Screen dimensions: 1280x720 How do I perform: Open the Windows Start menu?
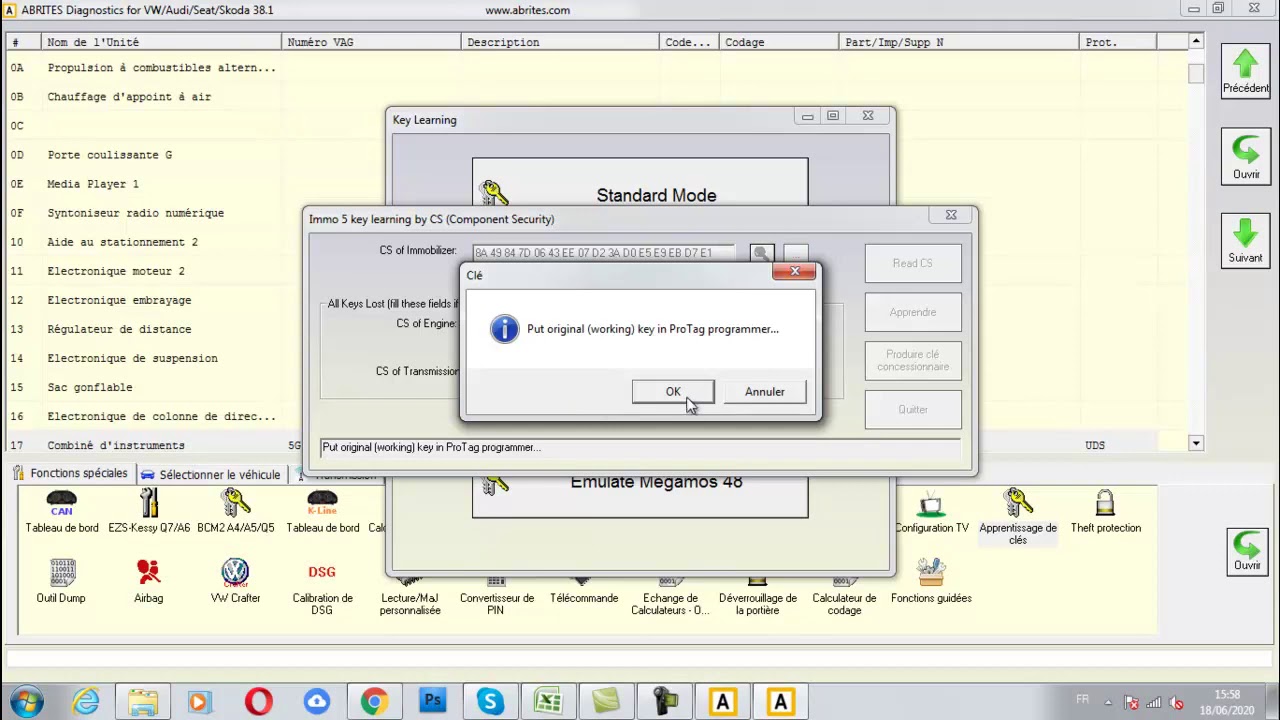point(27,702)
